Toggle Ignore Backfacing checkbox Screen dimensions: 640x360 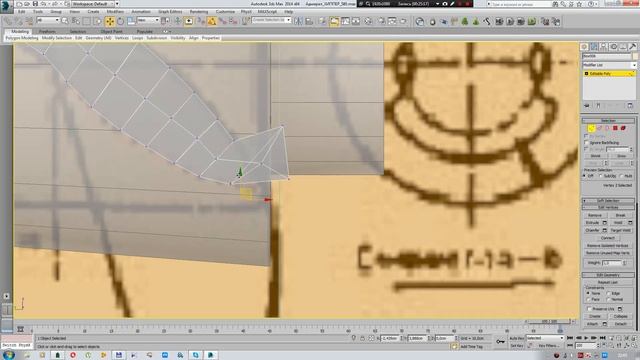coord(587,143)
